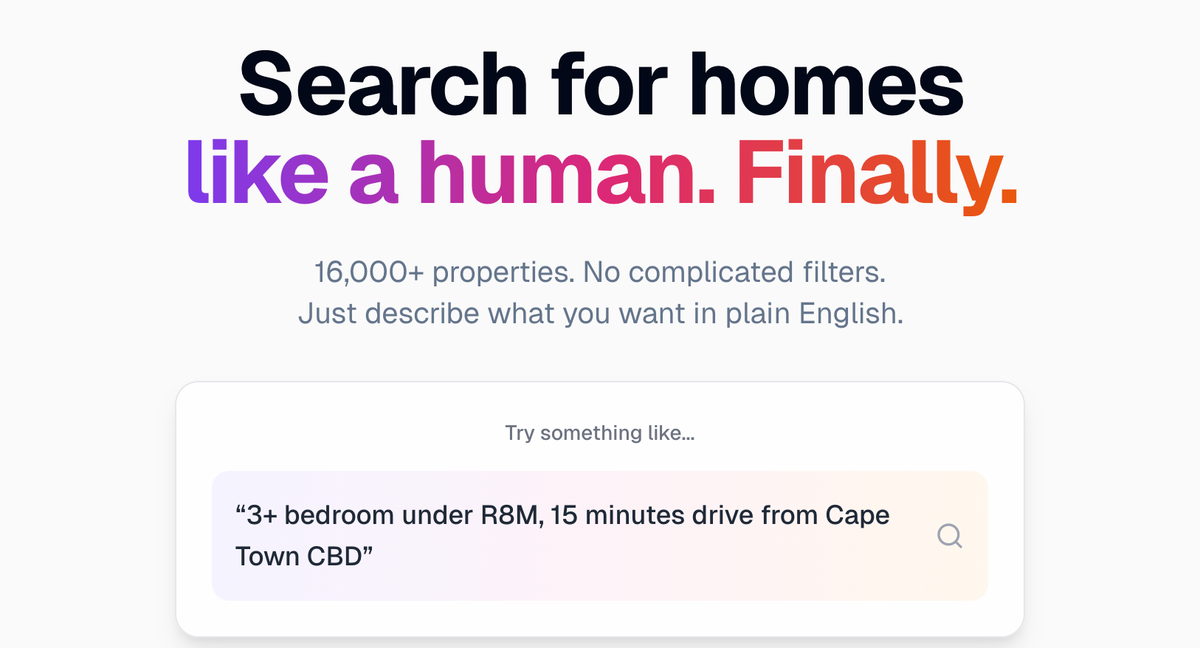This screenshot has width=1200, height=648.
Task: Click the magnifying glass search icon
Action: pyautogui.click(x=949, y=536)
